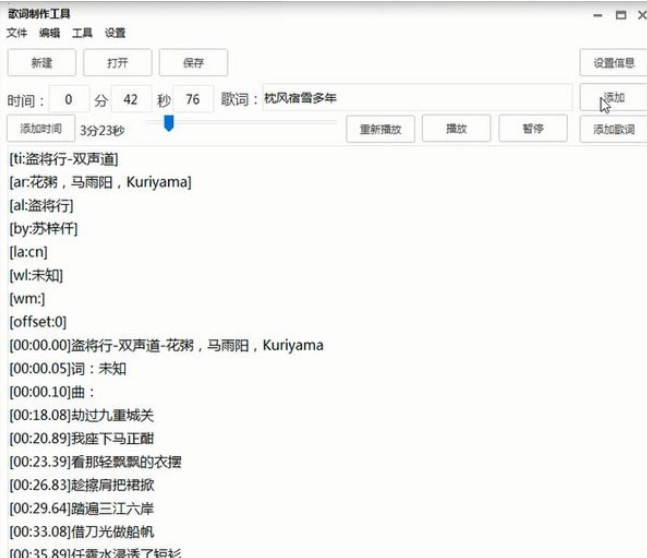The height and width of the screenshot is (558, 647).
Task: Open 设置信息 dialog
Action: 613,63
